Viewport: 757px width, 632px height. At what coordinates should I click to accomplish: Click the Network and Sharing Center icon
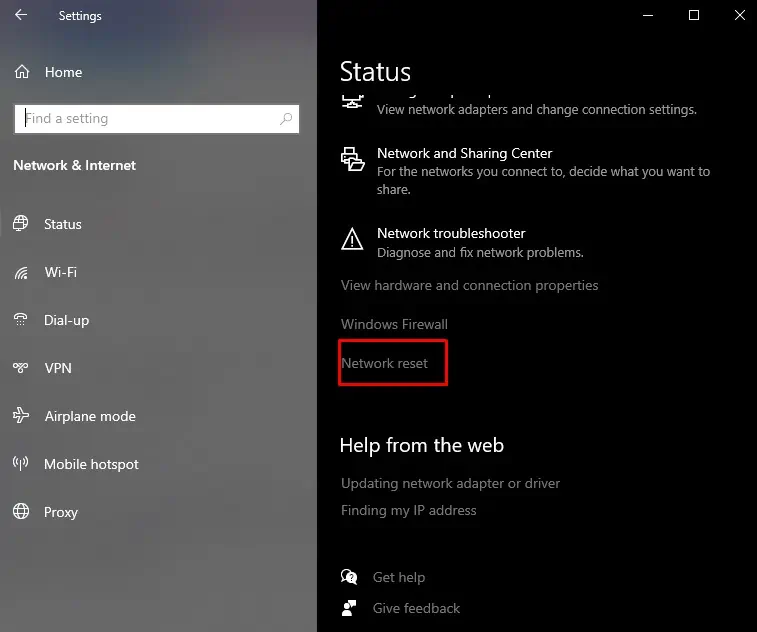tap(353, 159)
